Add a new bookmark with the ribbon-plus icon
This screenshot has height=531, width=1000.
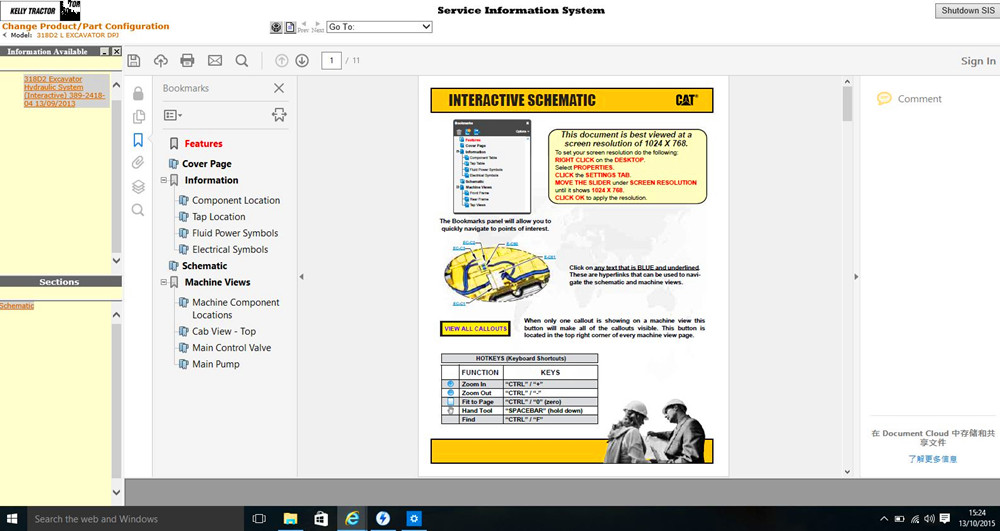tap(279, 115)
